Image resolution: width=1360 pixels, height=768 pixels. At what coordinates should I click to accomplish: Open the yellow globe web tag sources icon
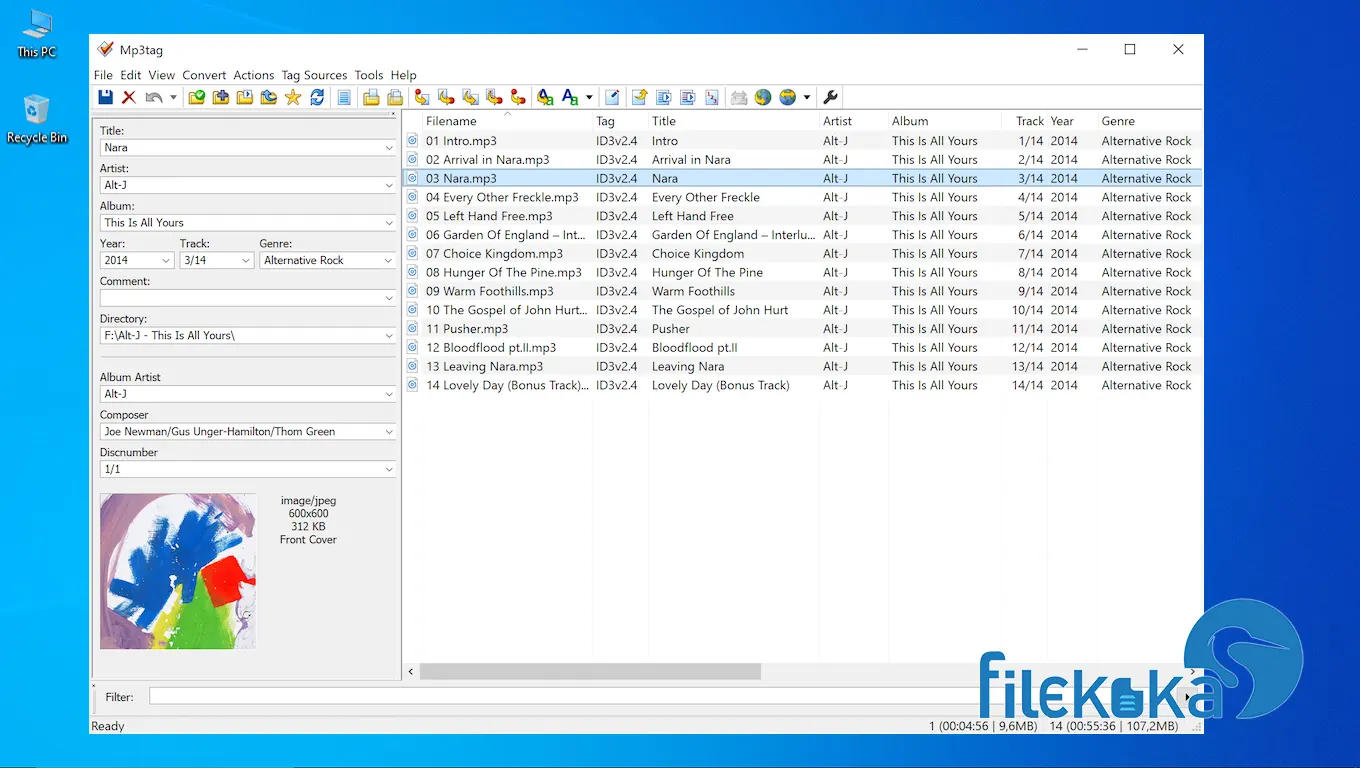tap(788, 97)
